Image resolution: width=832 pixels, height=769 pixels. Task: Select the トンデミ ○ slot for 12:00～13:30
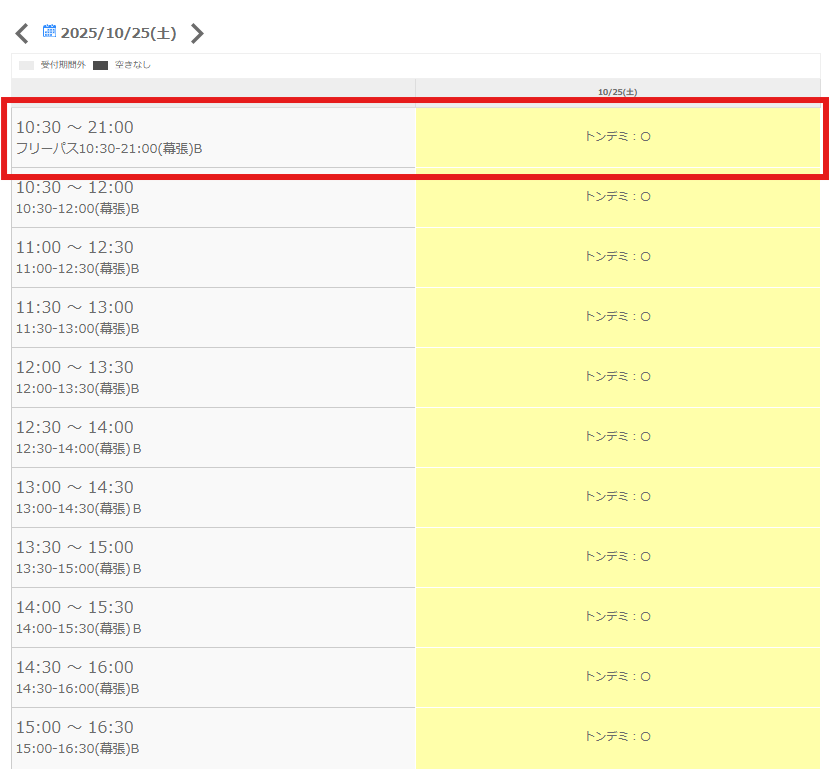(617, 377)
